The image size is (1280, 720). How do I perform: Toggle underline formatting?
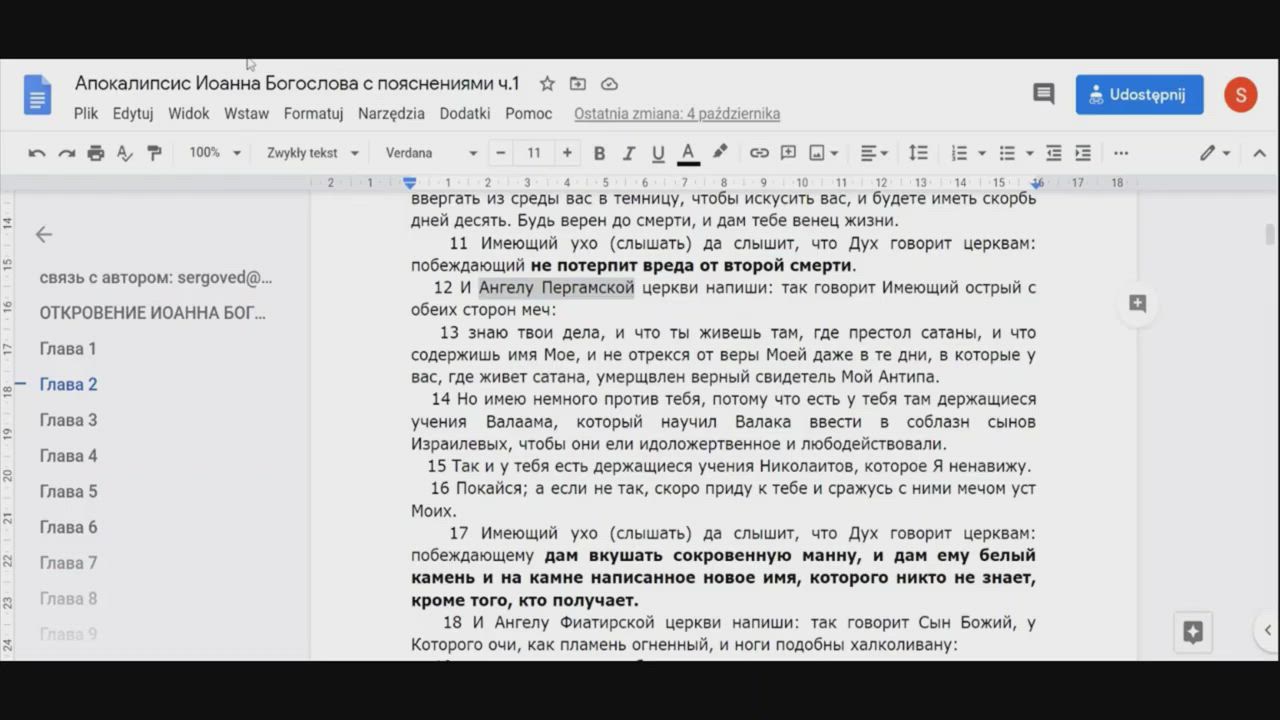click(x=658, y=153)
